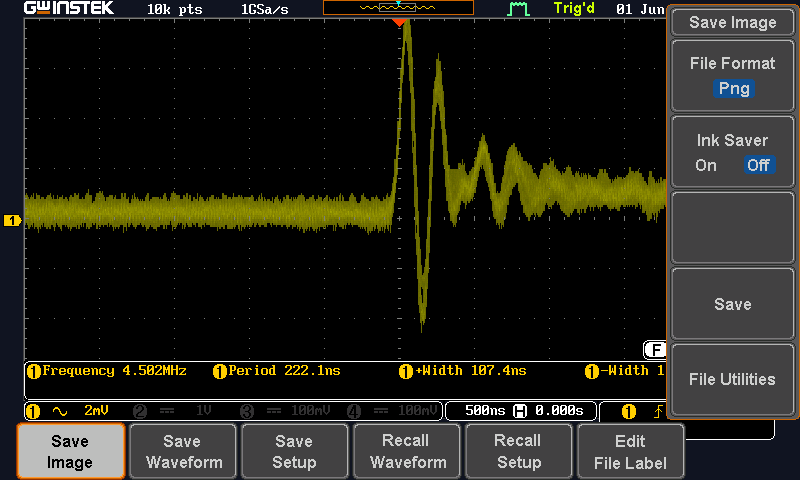This screenshot has width=800, height=480.
Task: Open the Recall Waveform menu
Action: point(407,451)
